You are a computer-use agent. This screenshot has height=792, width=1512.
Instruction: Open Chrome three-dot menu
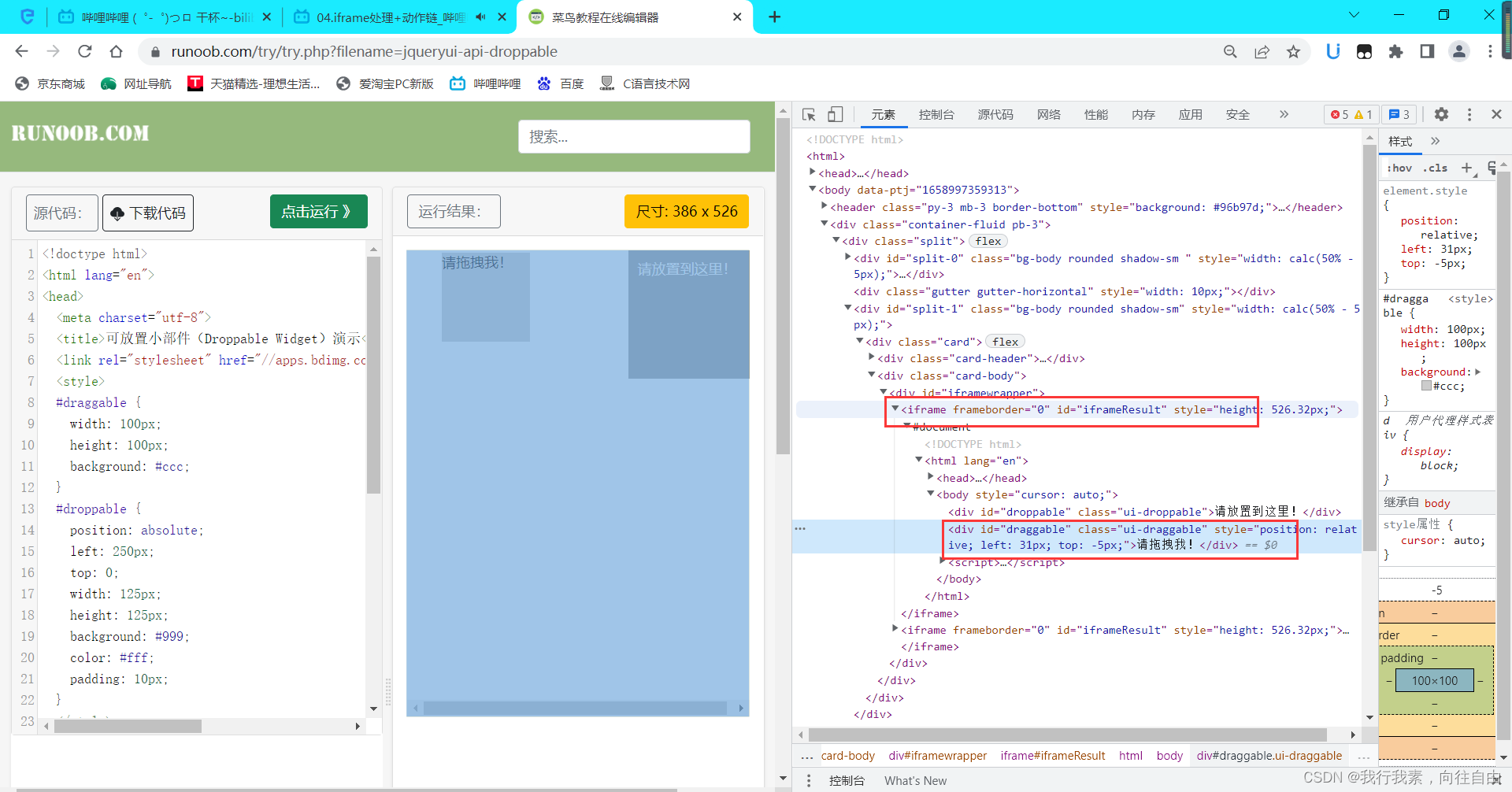1490,51
